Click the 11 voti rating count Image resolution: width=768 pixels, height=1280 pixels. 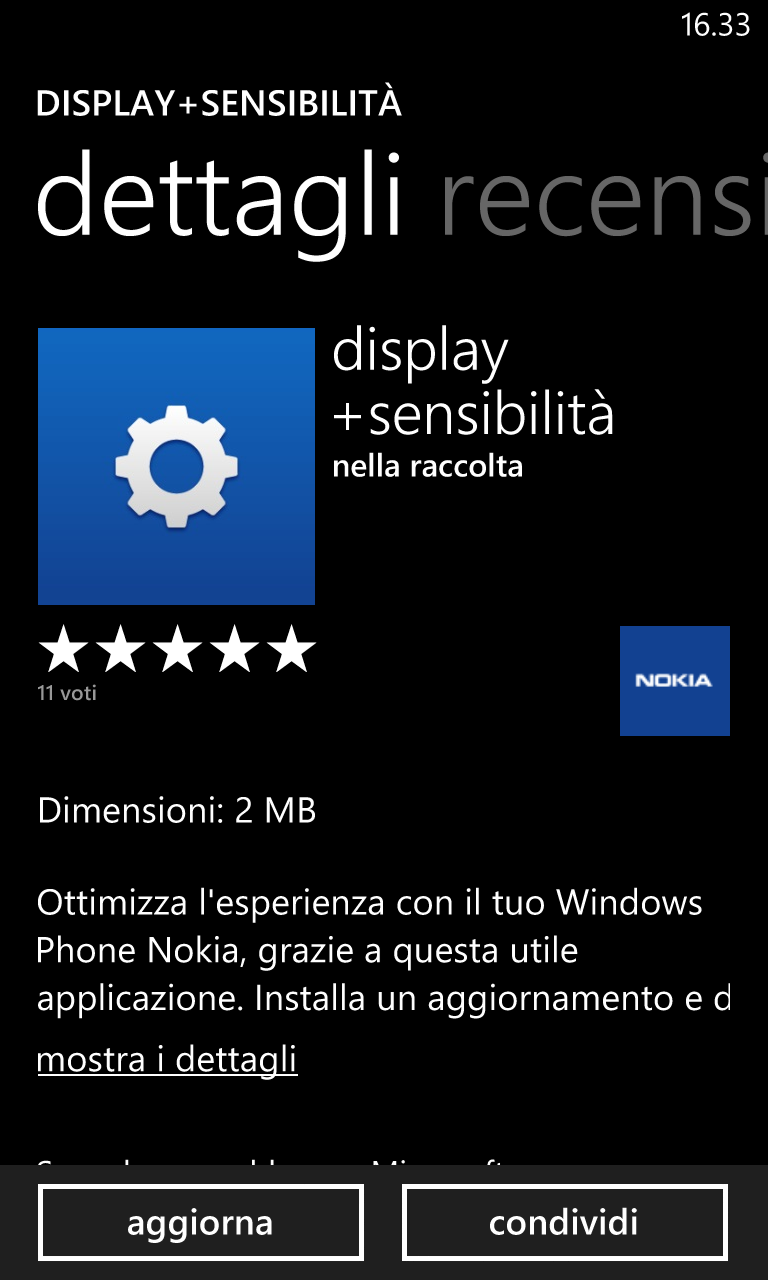67,692
